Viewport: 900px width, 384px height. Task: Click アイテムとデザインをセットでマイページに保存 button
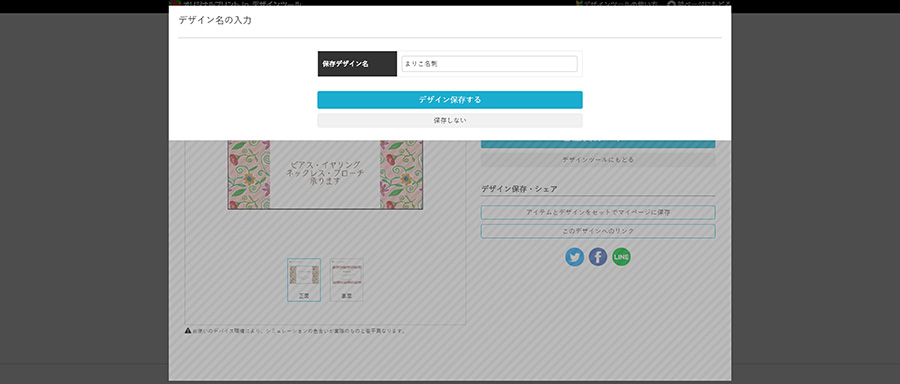pos(598,212)
